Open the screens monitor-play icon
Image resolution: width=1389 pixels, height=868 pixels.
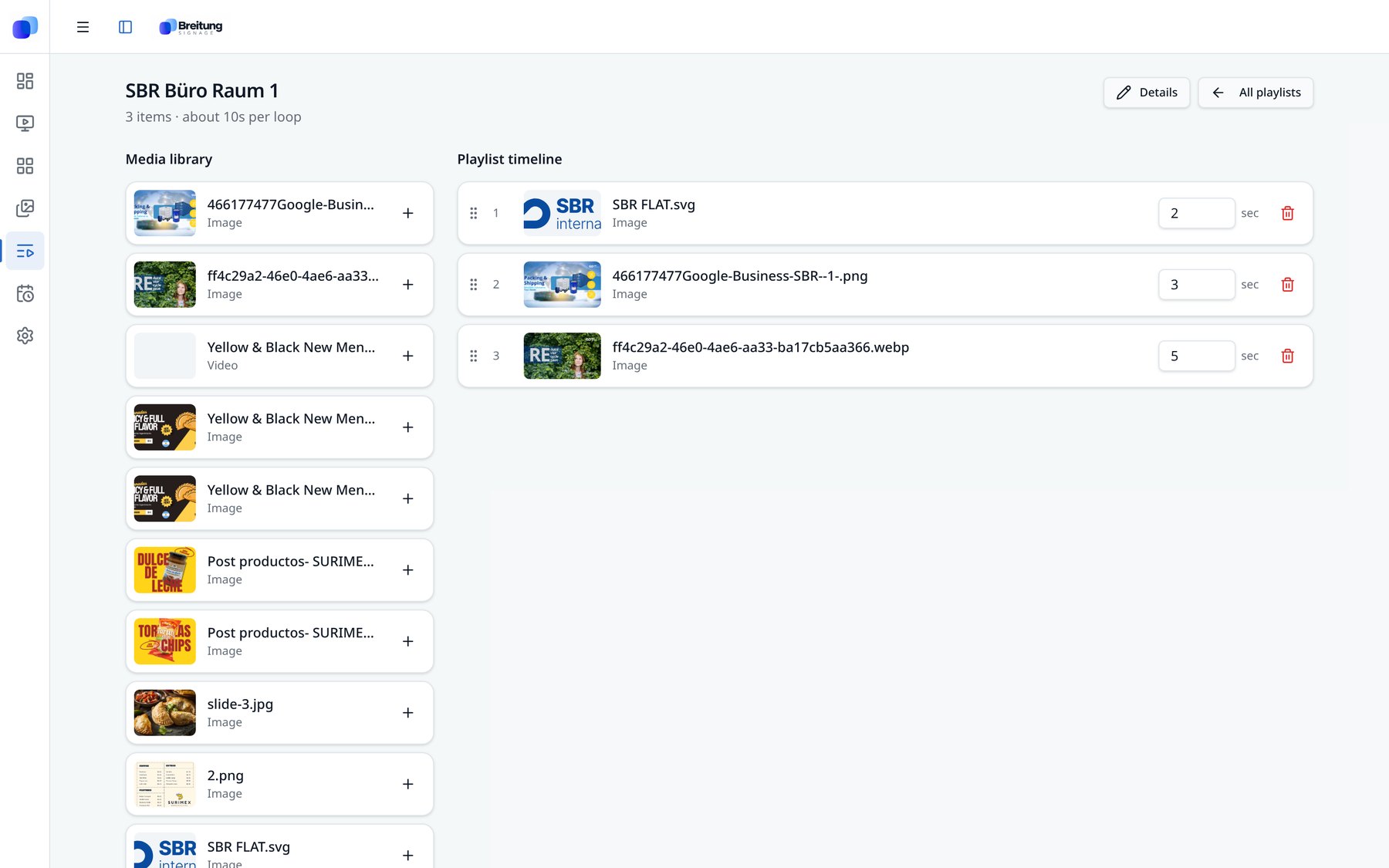coord(25,123)
